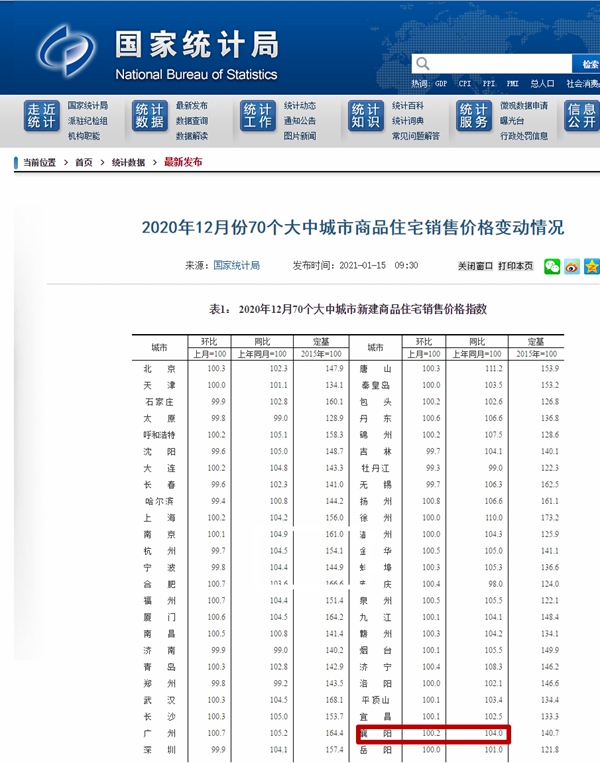600x763 pixels.
Task: Open the 统计服务 section icon
Action: (x=473, y=116)
